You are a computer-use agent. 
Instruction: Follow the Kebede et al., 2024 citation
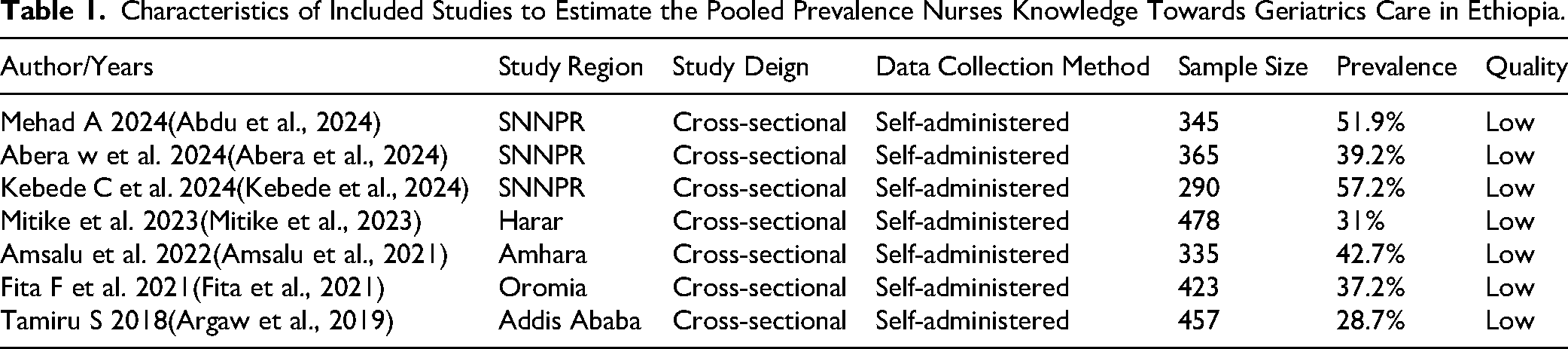[355, 188]
